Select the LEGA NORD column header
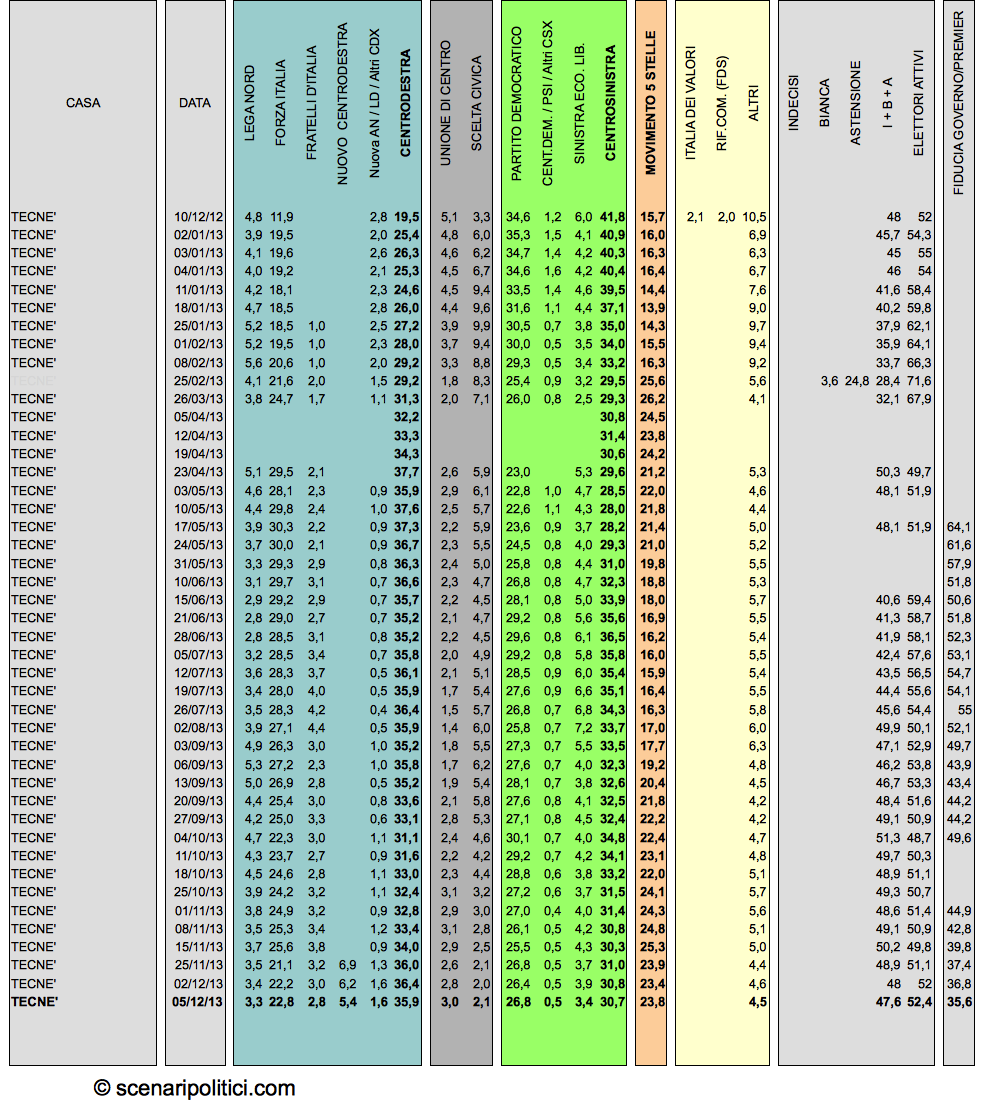 [250, 104]
